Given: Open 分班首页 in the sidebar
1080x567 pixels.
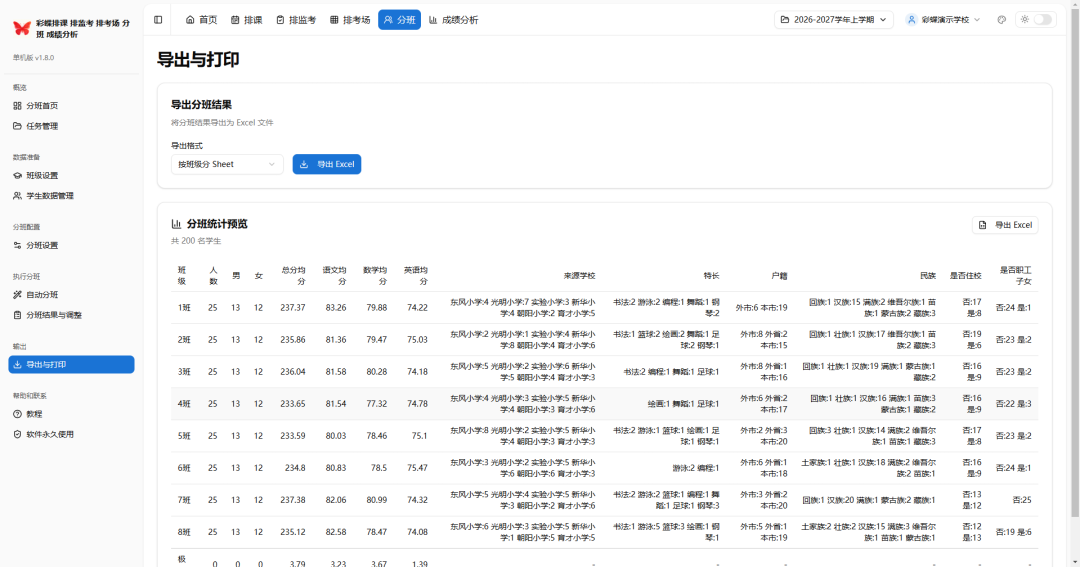Looking at the screenshot, I should tap(72, 105).
